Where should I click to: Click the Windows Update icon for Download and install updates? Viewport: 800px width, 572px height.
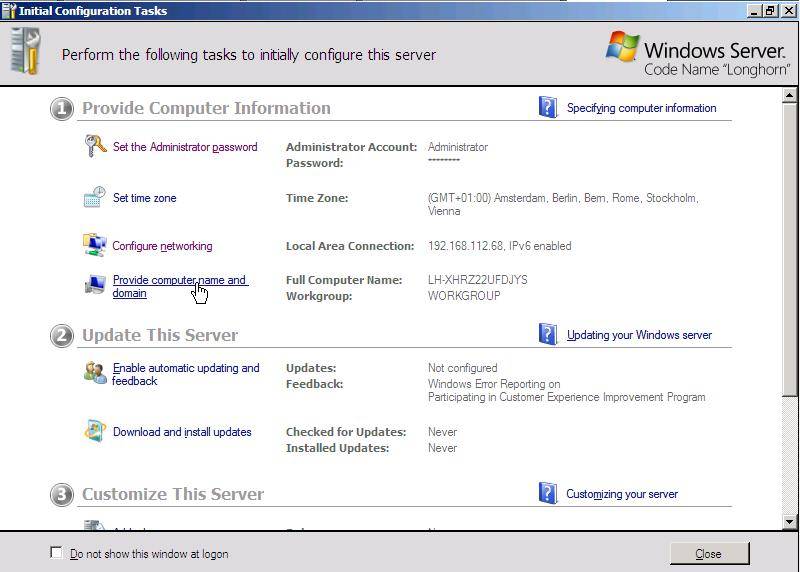[95, 431]
